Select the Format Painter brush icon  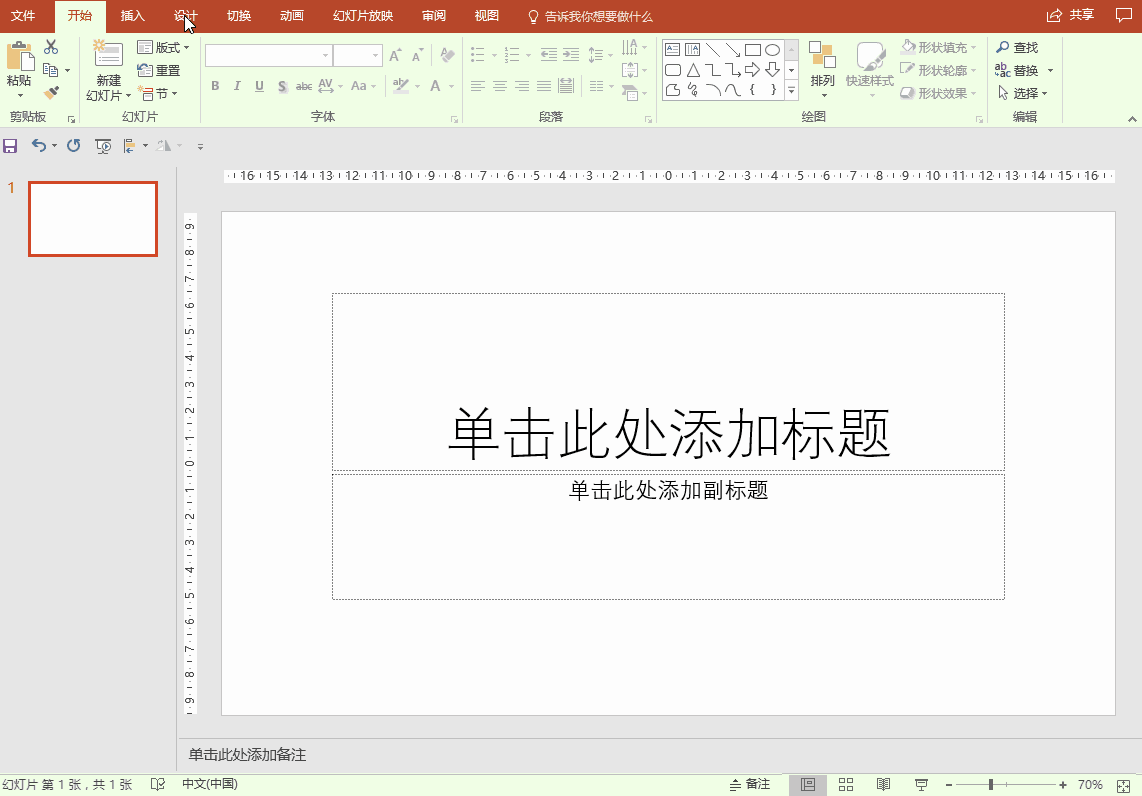pyautogui.click(x=51, y=92)
